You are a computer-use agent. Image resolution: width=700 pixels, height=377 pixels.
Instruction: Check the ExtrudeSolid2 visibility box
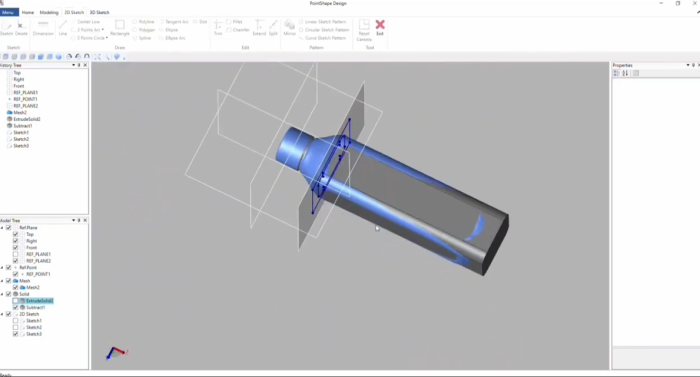click(16, 301)
